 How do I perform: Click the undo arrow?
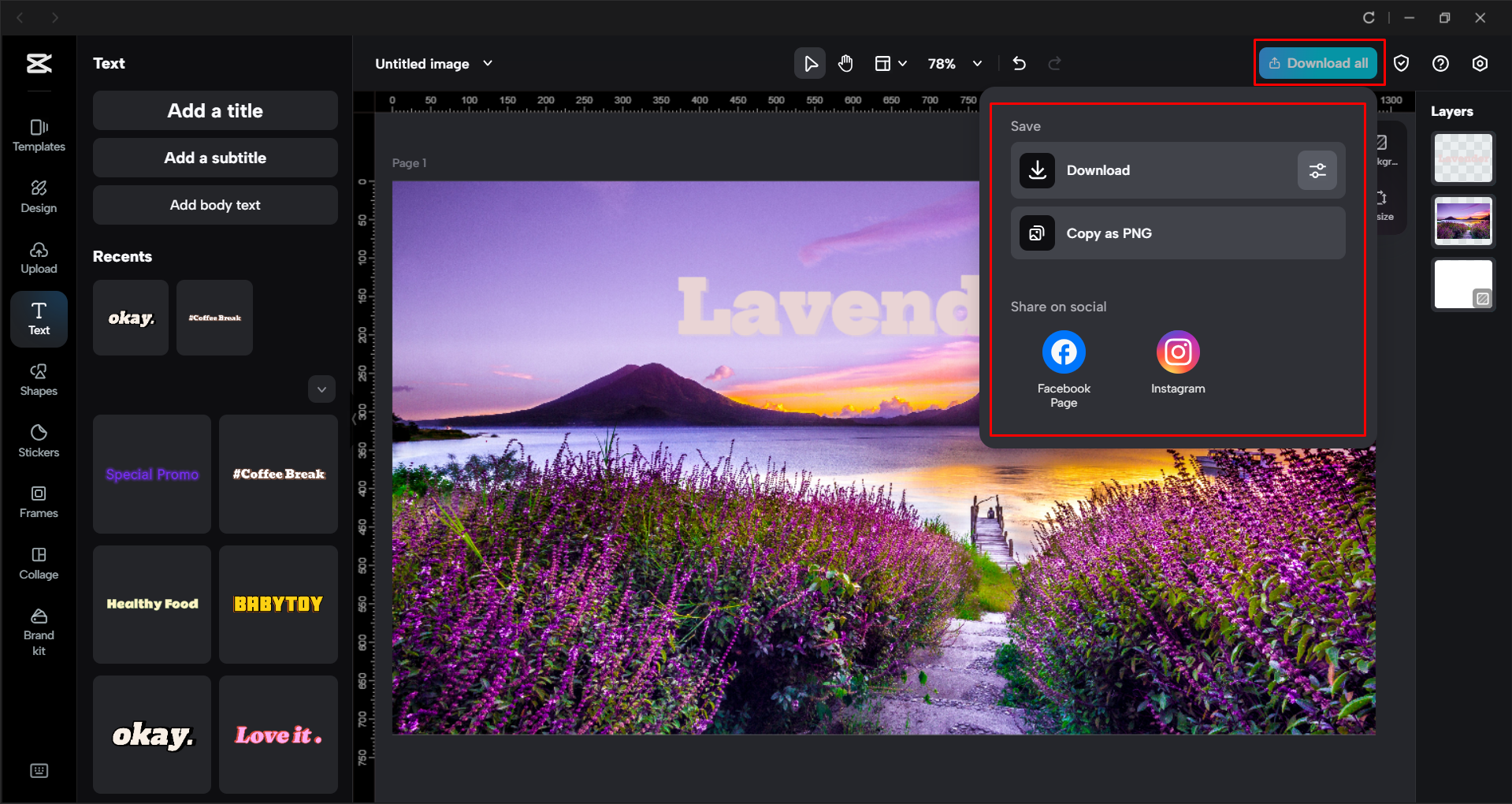pyautogui.click(x=1019, y=63)
